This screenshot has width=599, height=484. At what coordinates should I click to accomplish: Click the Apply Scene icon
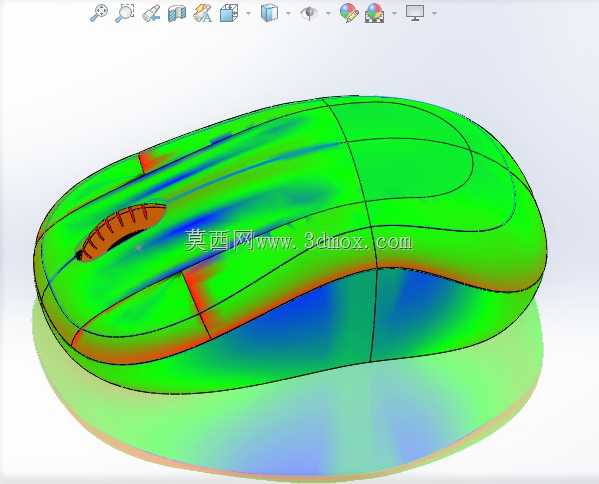click(x=374, y=13)
